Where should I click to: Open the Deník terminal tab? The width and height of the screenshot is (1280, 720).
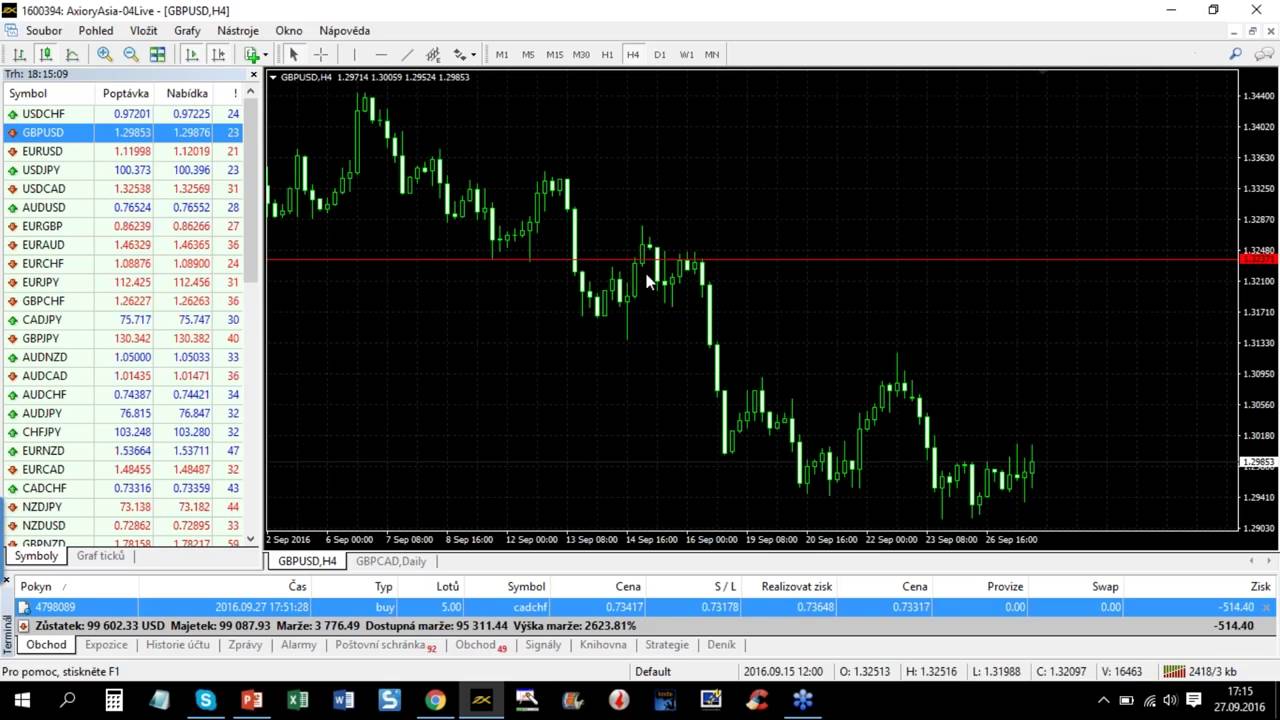(x=721, y=645)
